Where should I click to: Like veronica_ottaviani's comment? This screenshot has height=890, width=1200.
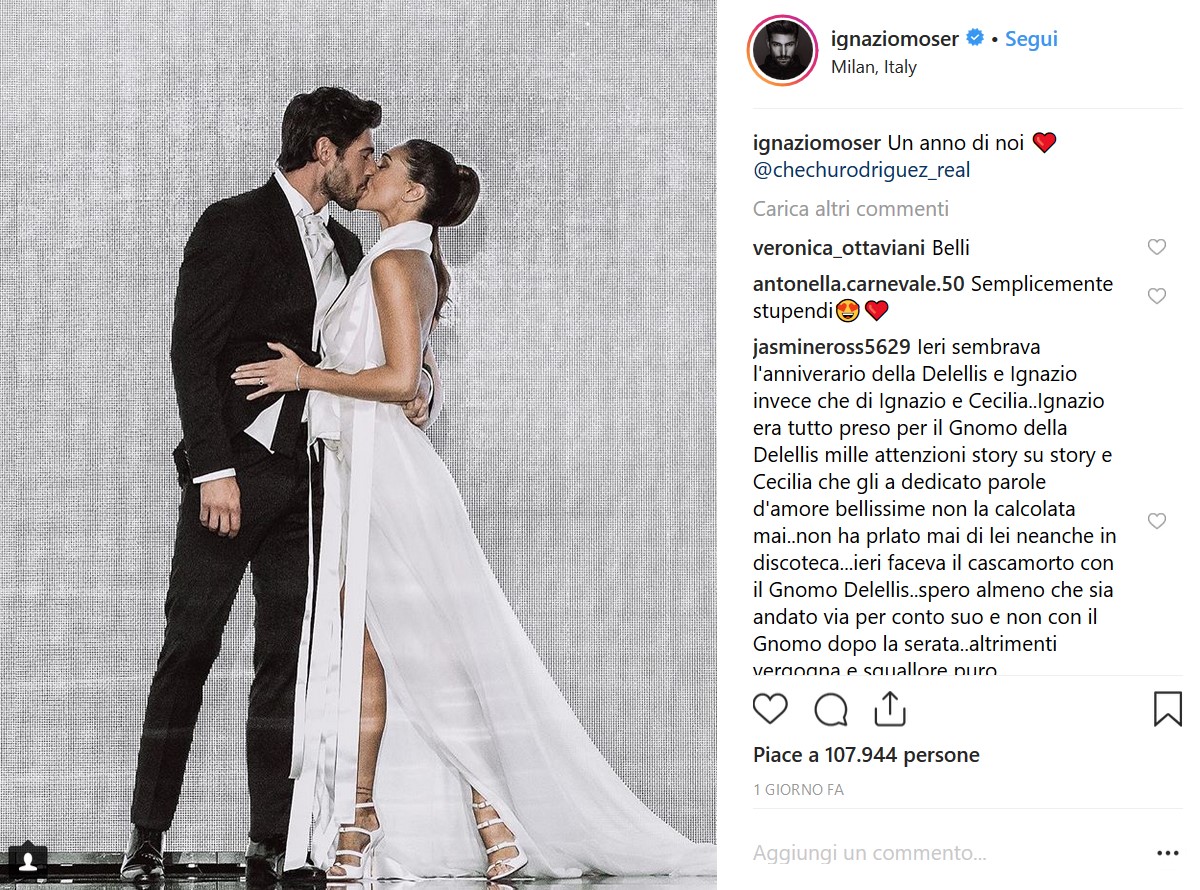coord(1157,248)
